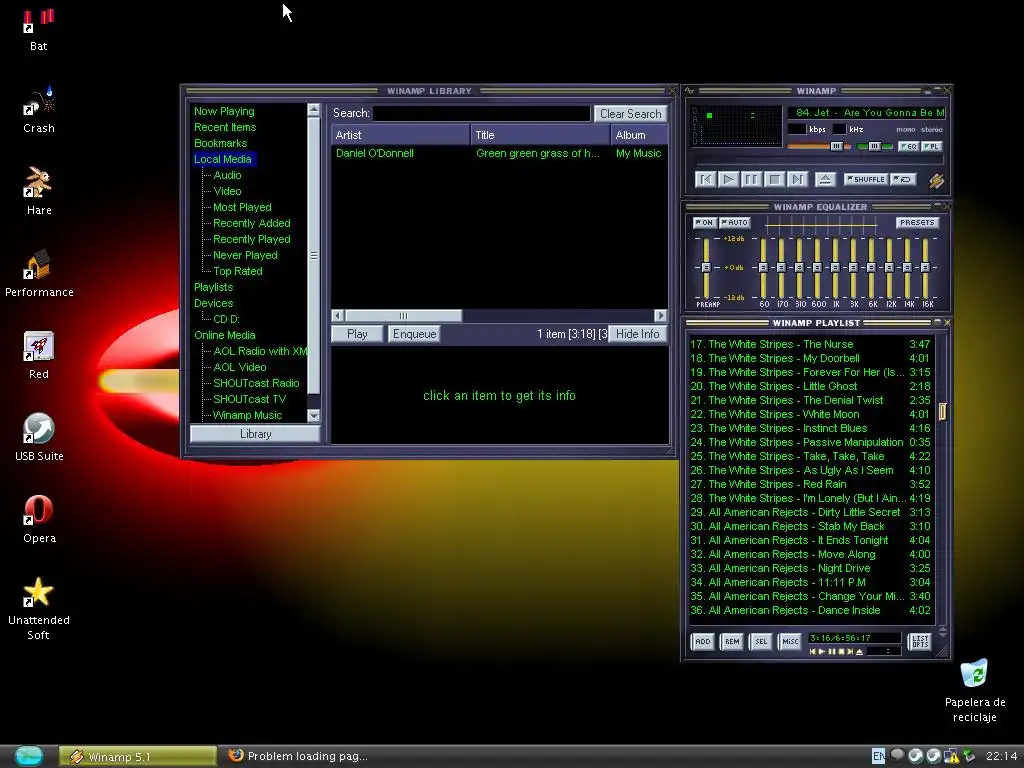Image resolution: width=1024 pixels, height=768 pixels.
Task: Toggle the equalizer AUTO button
Action: pos(734,223)
